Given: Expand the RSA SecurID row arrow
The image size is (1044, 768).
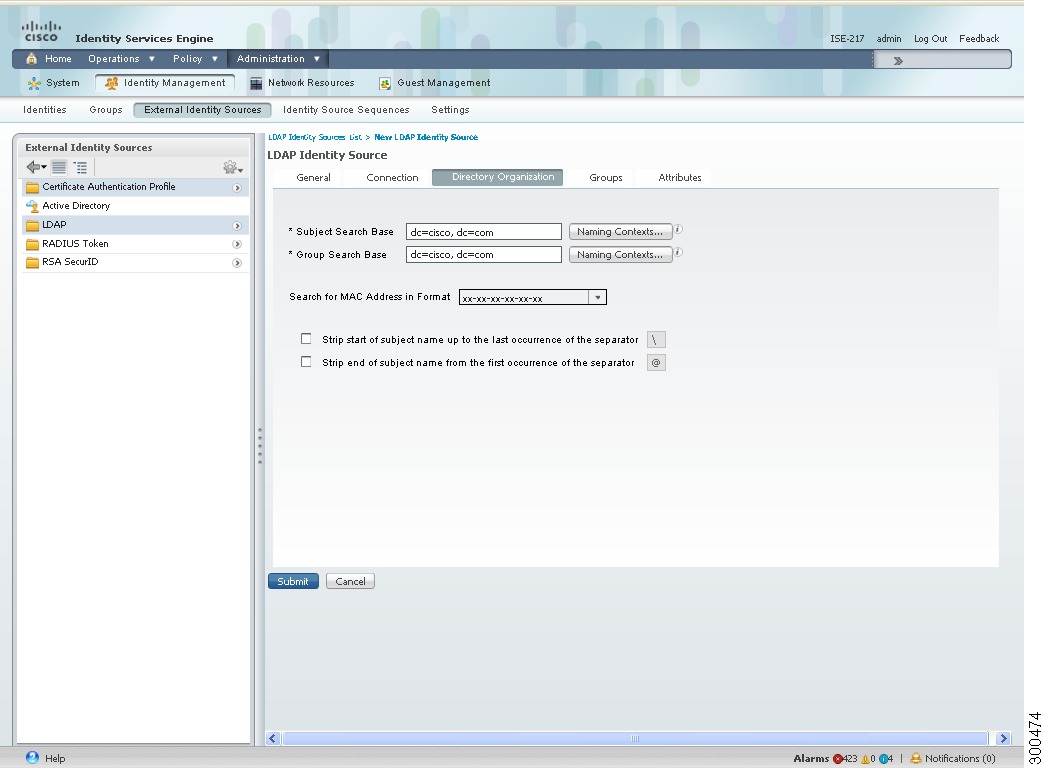Looking at the screenshot, I should [x=236, y=263].
